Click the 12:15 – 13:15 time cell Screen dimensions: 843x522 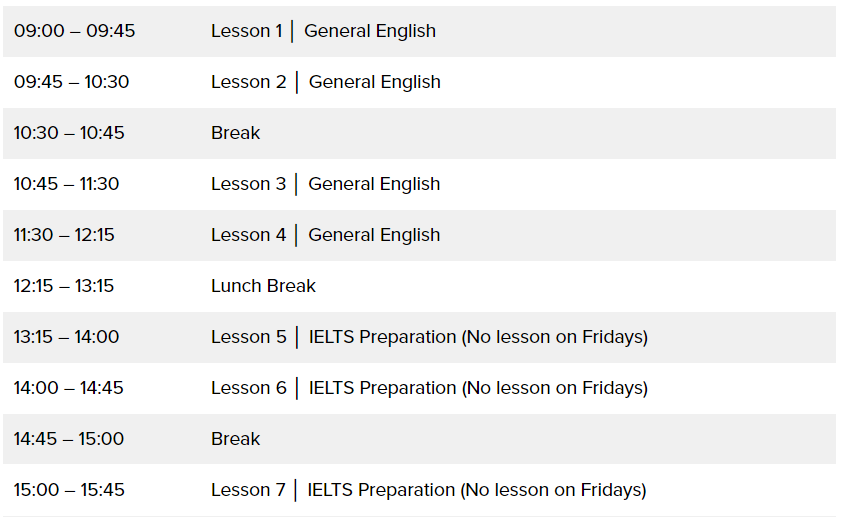[64, 286]
